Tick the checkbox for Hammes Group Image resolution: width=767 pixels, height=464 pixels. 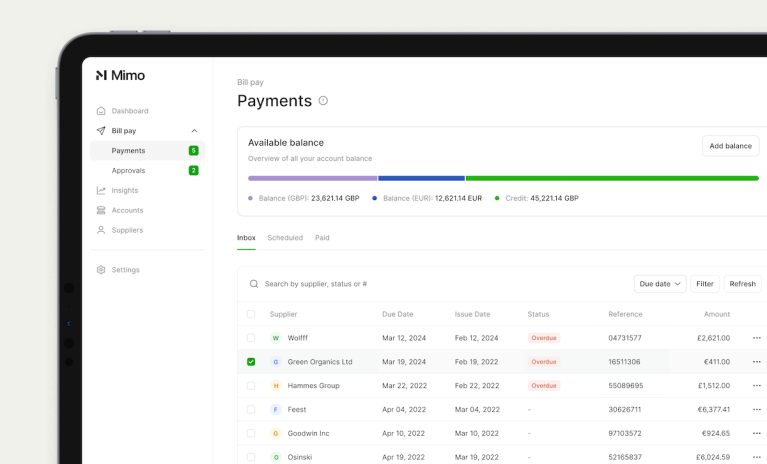coord(251,385)
